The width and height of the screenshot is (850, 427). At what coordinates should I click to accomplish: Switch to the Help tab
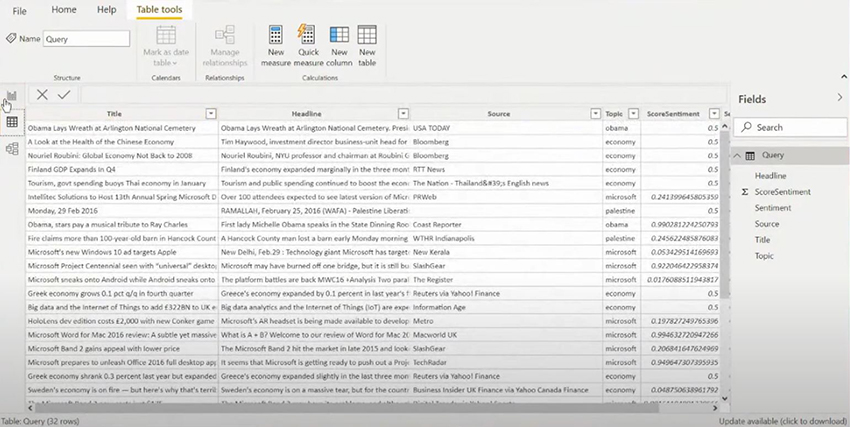[106, 10]
